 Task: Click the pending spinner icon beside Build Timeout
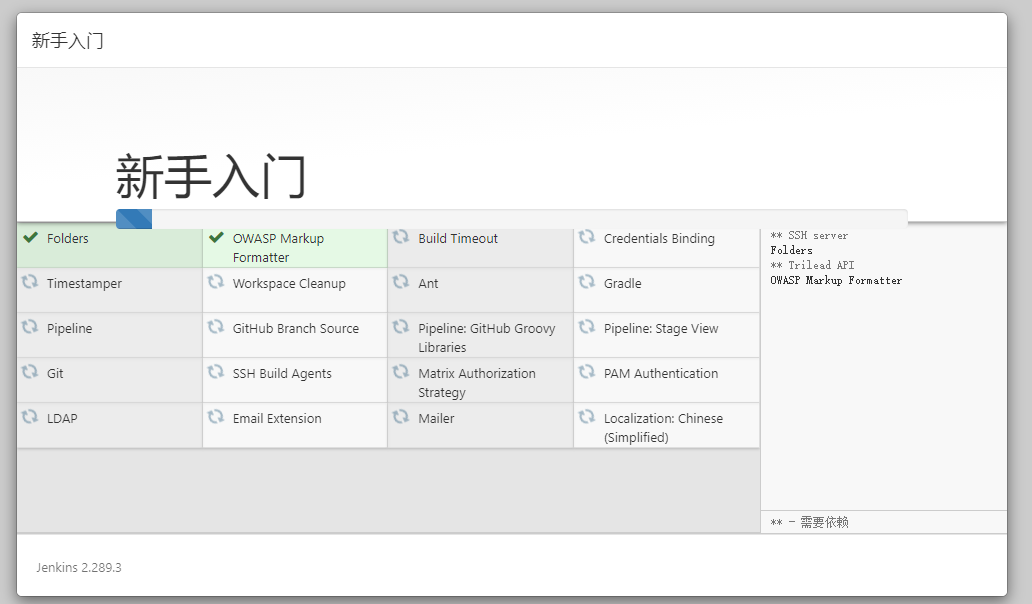[x=401, y=236]
